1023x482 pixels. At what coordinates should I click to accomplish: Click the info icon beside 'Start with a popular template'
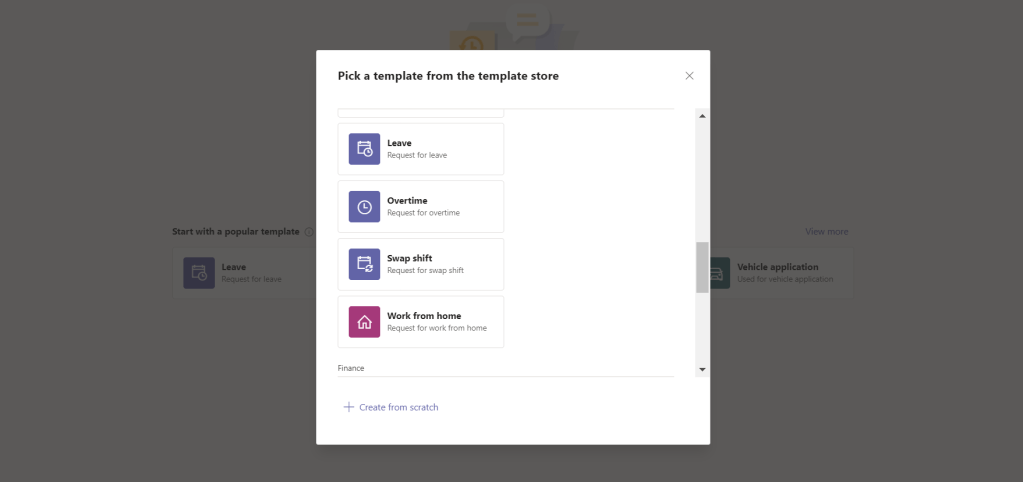pos(309,232)
